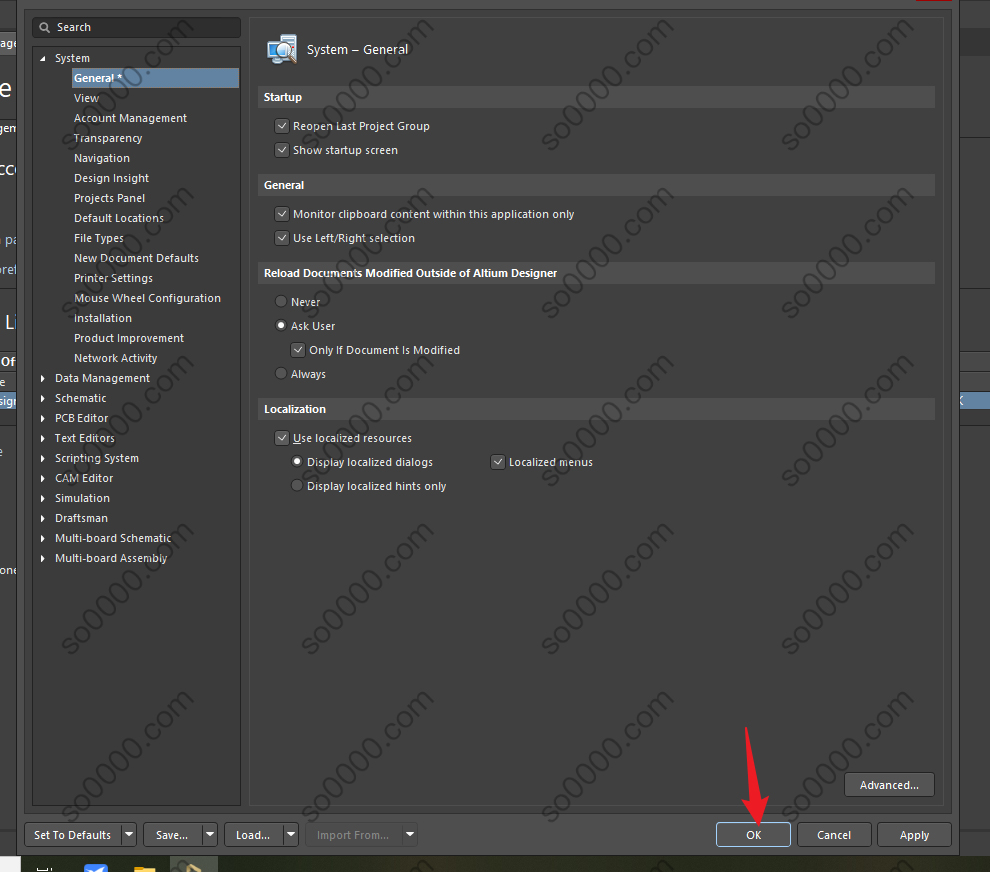This screenshot has width=990, height=872.
Task: Open the Default Locations page
Action: [x=119, y=218]
